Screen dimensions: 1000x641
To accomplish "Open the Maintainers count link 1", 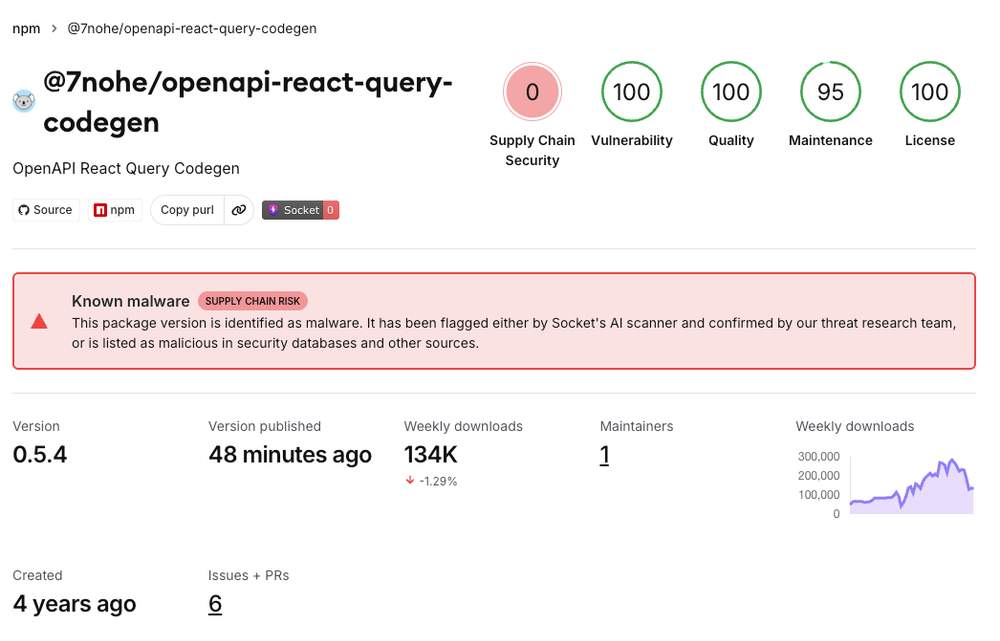I will tap(605, 455).
